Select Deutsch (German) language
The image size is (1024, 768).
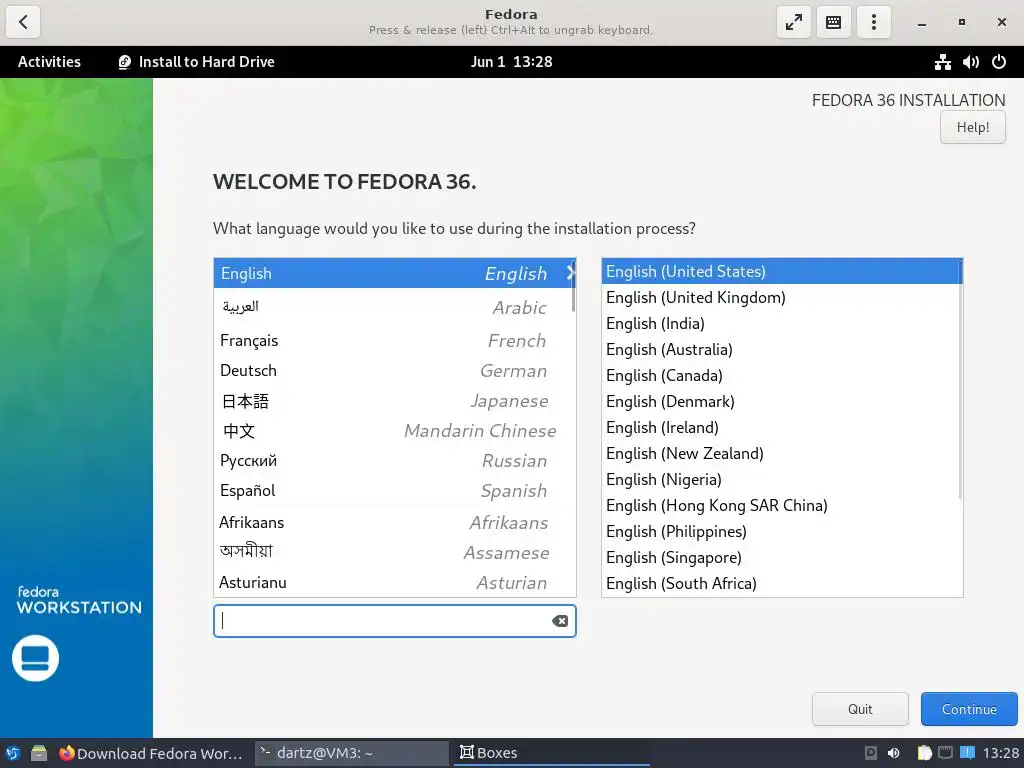coord(394,370)
